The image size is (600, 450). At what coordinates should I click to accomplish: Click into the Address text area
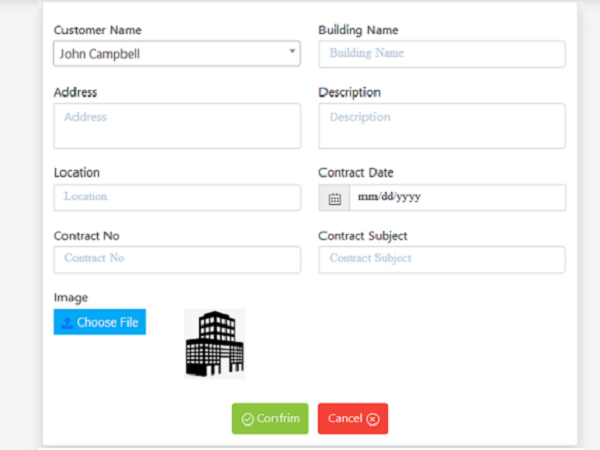176,126
